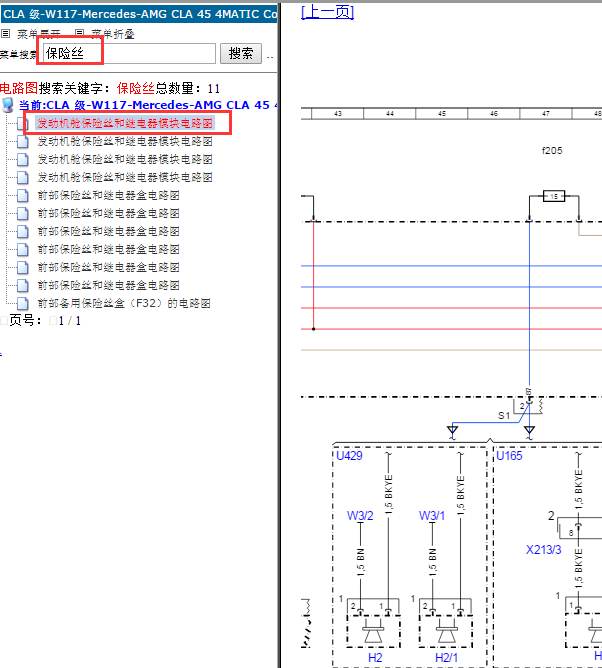The height and width of the screenshot is (668, 602).
Task: Click the H2 horn symbol in the diagram
Action: pos(373,631)
